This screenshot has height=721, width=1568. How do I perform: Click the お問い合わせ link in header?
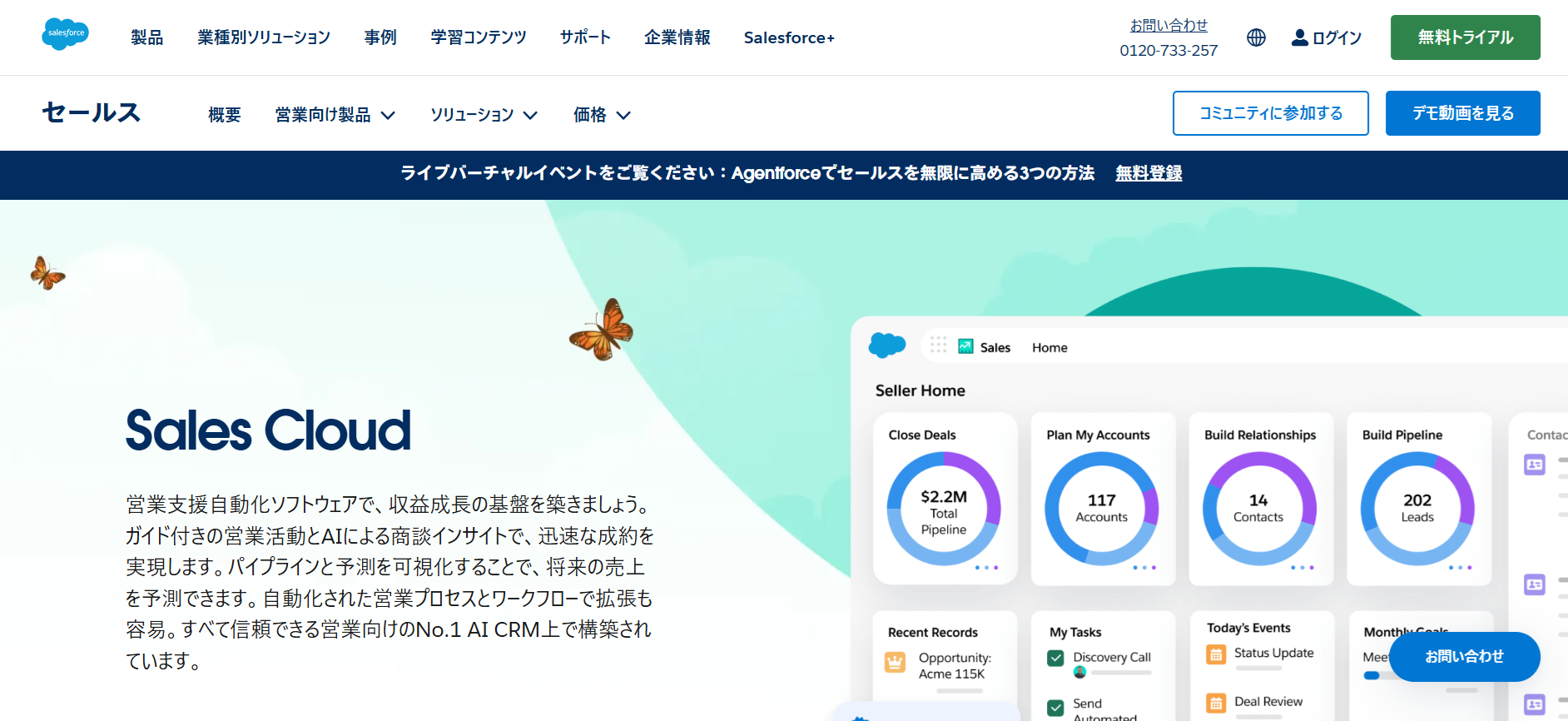1169,26
